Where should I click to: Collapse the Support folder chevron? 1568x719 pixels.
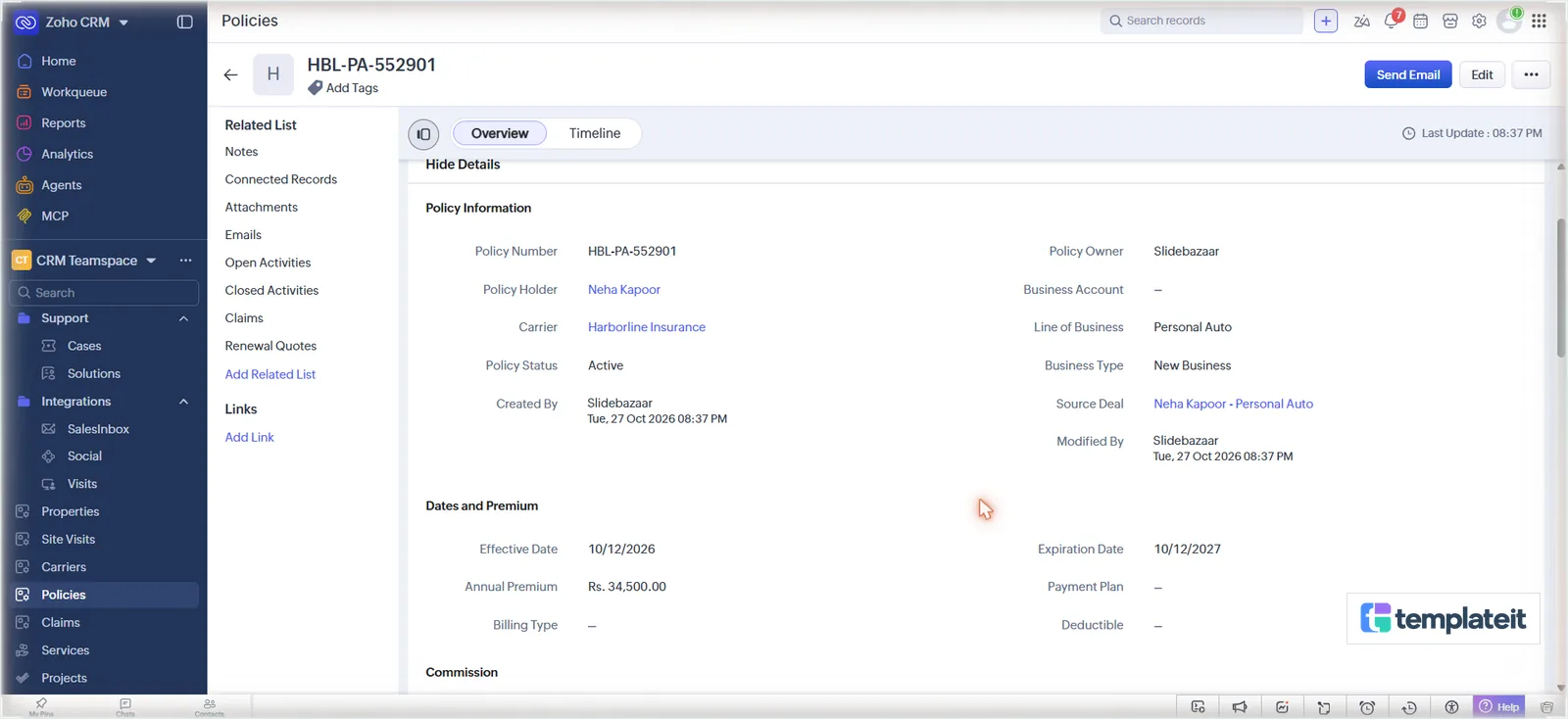click(x=183, y=318)
